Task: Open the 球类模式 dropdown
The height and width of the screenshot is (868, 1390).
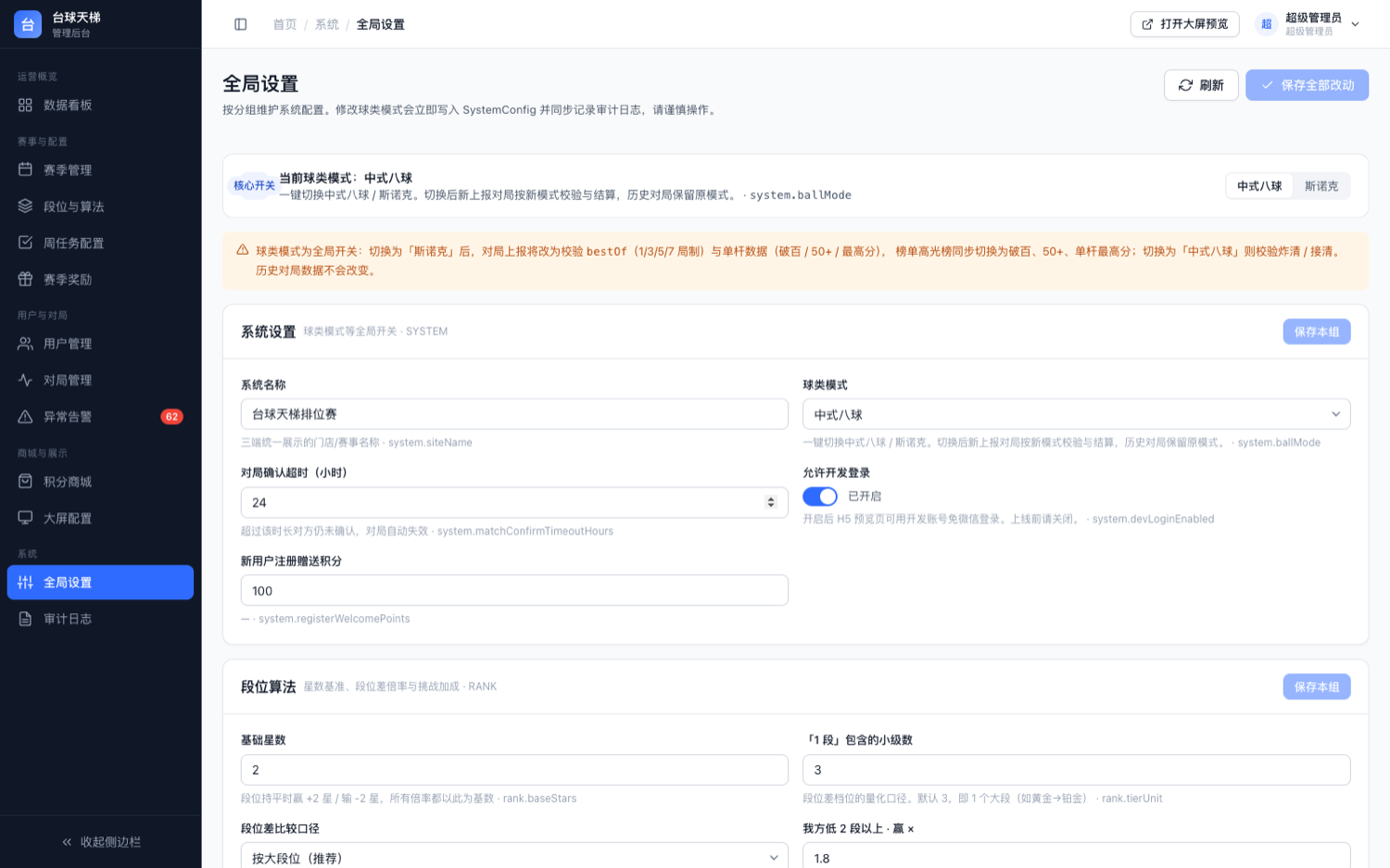Action: click(1076, 414)
